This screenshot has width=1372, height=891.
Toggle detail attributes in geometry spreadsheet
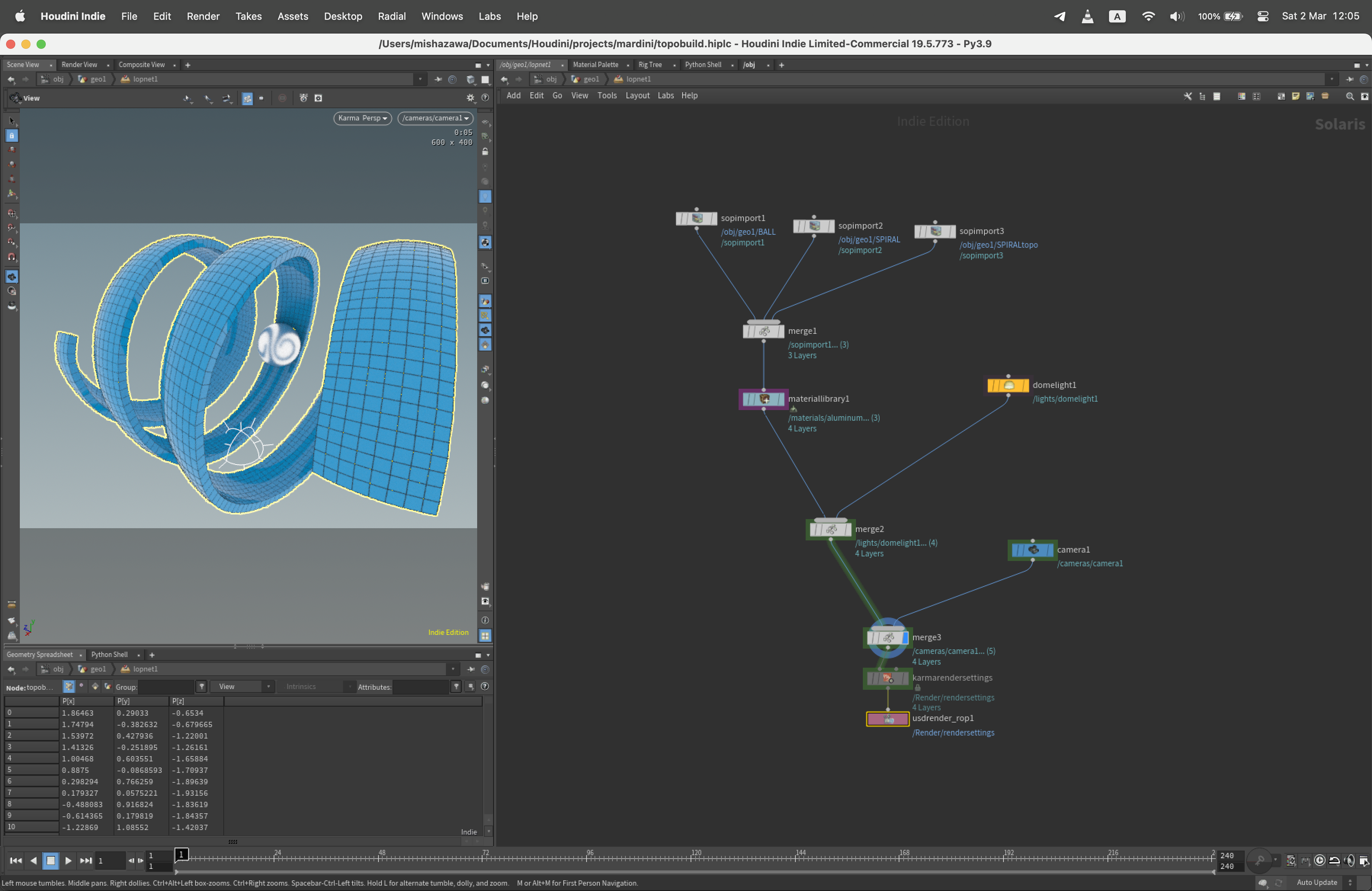[108, 686]
